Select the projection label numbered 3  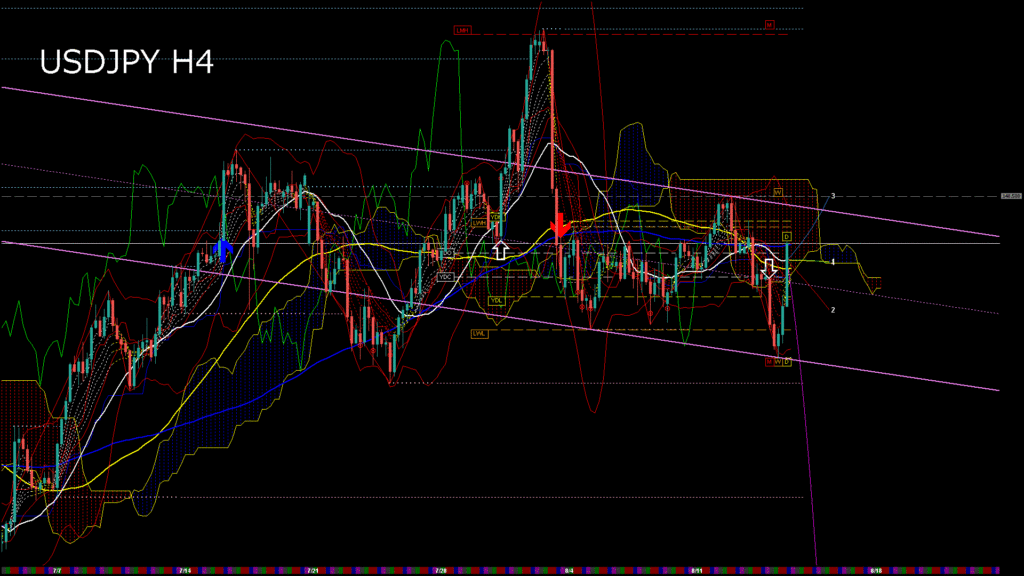[x=833, y=196]
